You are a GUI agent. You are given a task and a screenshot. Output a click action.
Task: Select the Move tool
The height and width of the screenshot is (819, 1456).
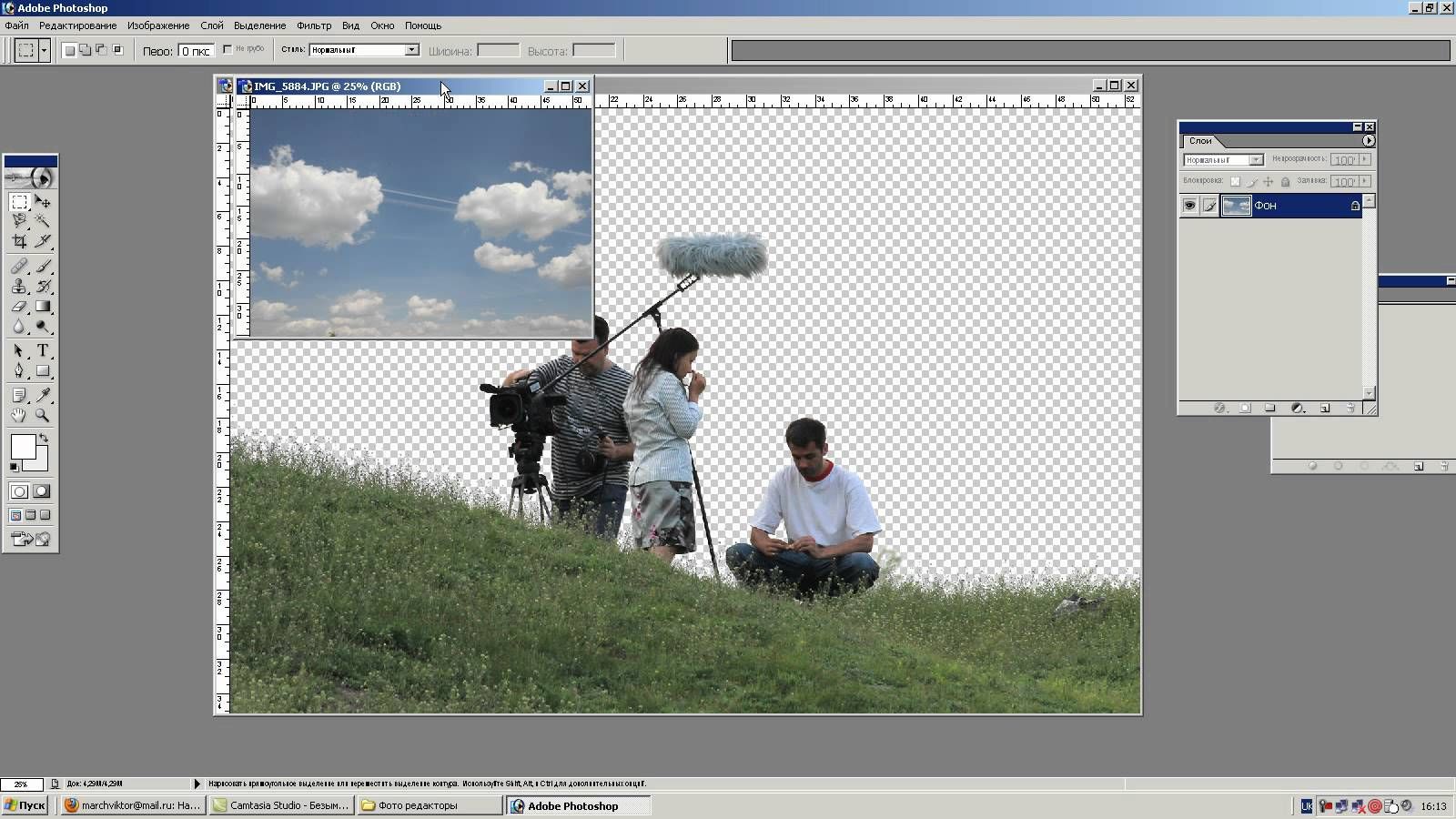click(43, 202)
